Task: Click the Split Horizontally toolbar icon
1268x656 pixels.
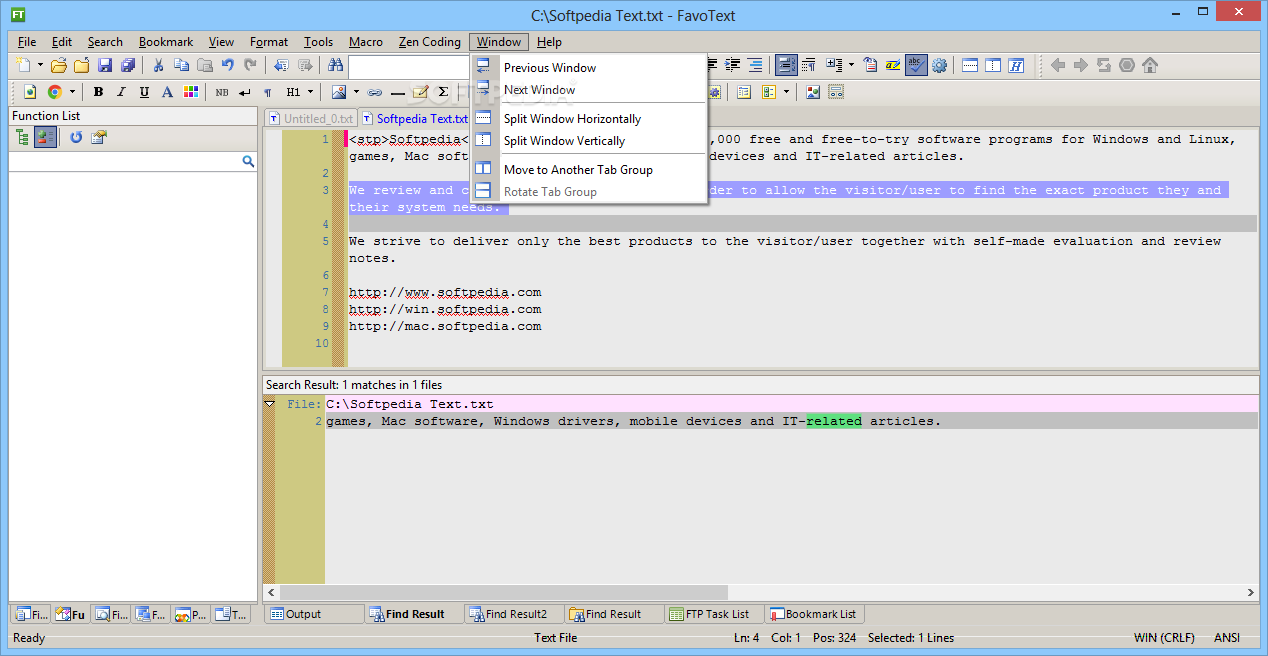Action: 970,65
